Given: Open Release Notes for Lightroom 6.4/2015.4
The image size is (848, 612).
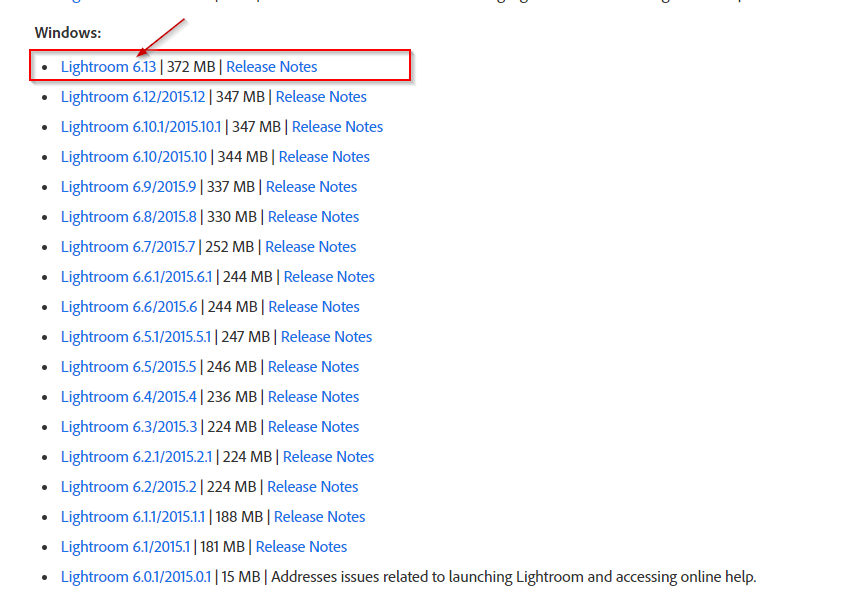Looking at the screenshot, I should pyautogui.click(x=314, y=397).
